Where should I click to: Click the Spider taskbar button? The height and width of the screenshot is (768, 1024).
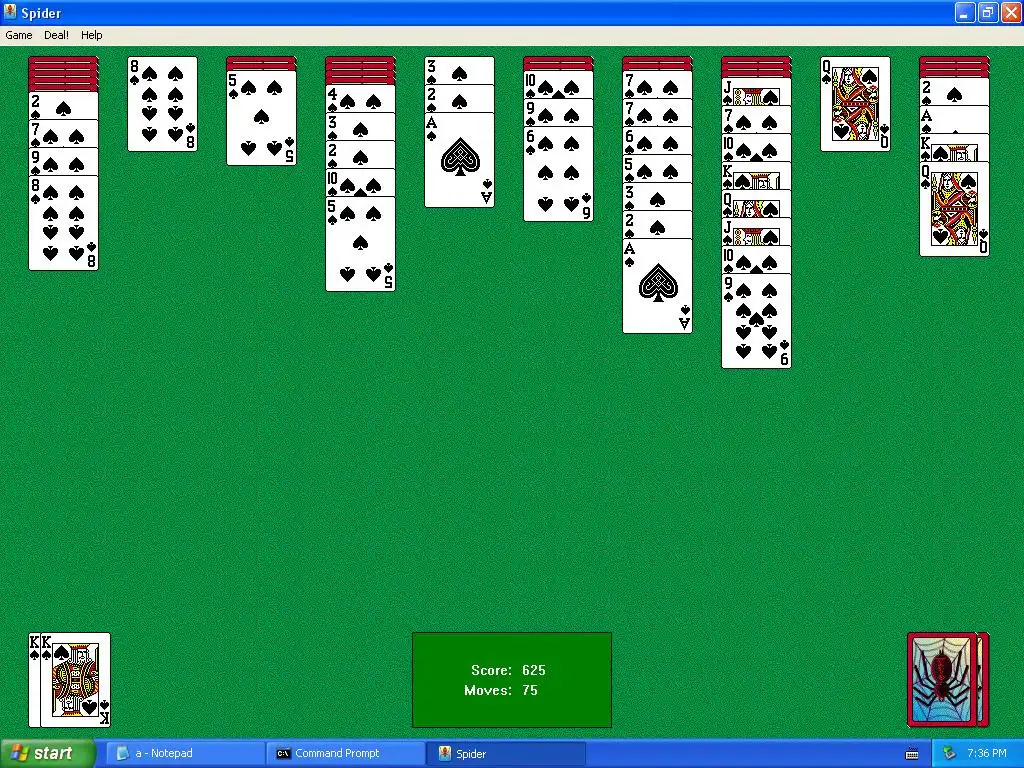(x=506, y=753)
